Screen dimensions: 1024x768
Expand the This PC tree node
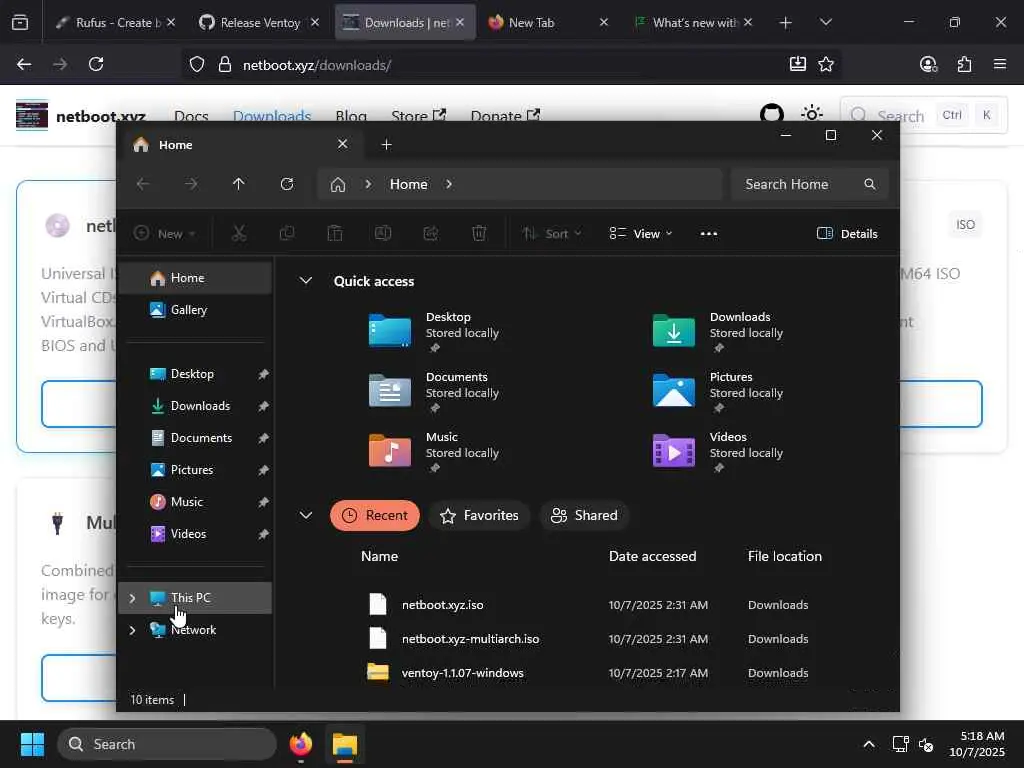[x=132, y=598]
